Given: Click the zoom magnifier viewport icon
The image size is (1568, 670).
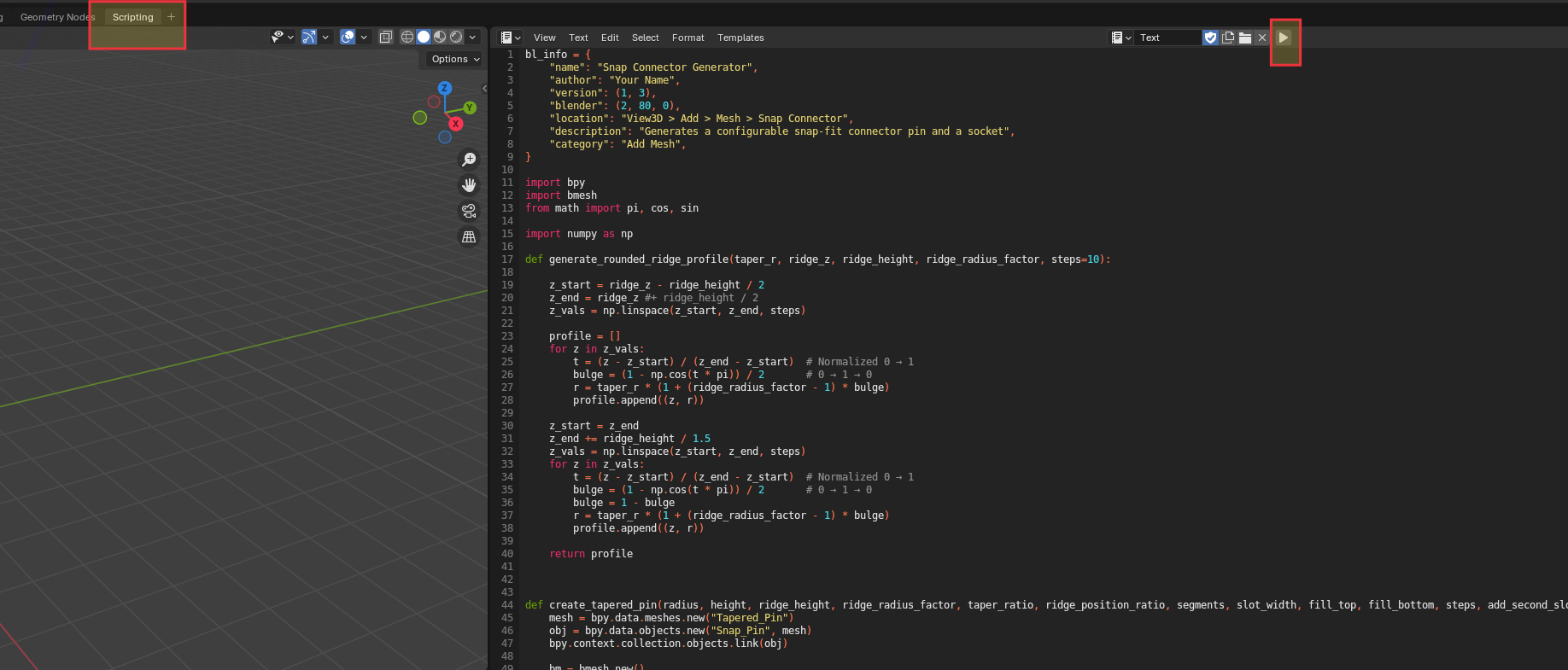Looking at the screenshot, I should [x=469, y=160].
